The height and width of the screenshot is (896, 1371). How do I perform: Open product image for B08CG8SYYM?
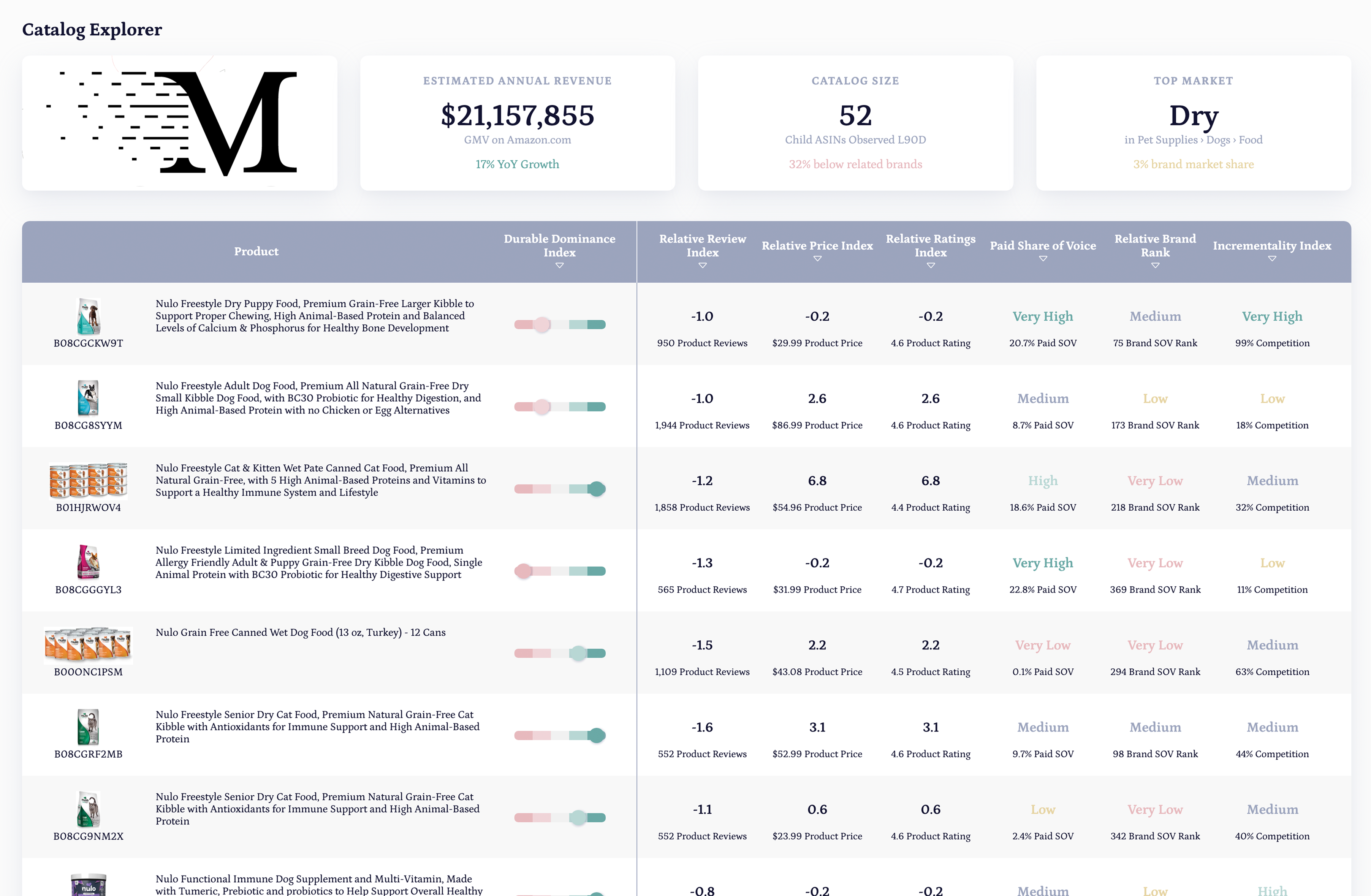tap(88, 398)
